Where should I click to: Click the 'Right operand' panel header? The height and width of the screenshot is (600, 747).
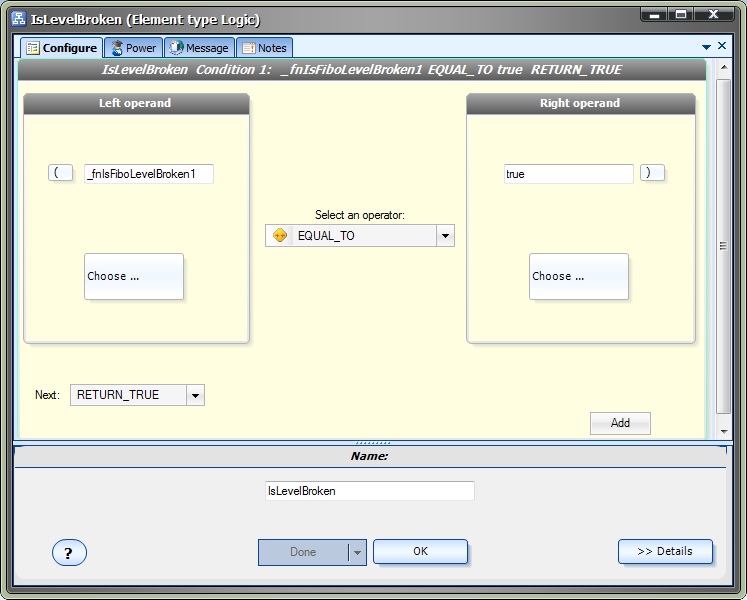click(x=580, y=103)
